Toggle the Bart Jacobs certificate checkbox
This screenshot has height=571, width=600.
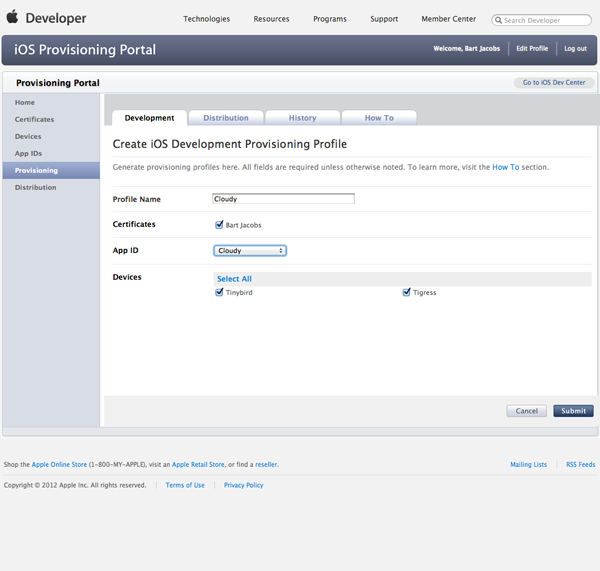point(219,225)
